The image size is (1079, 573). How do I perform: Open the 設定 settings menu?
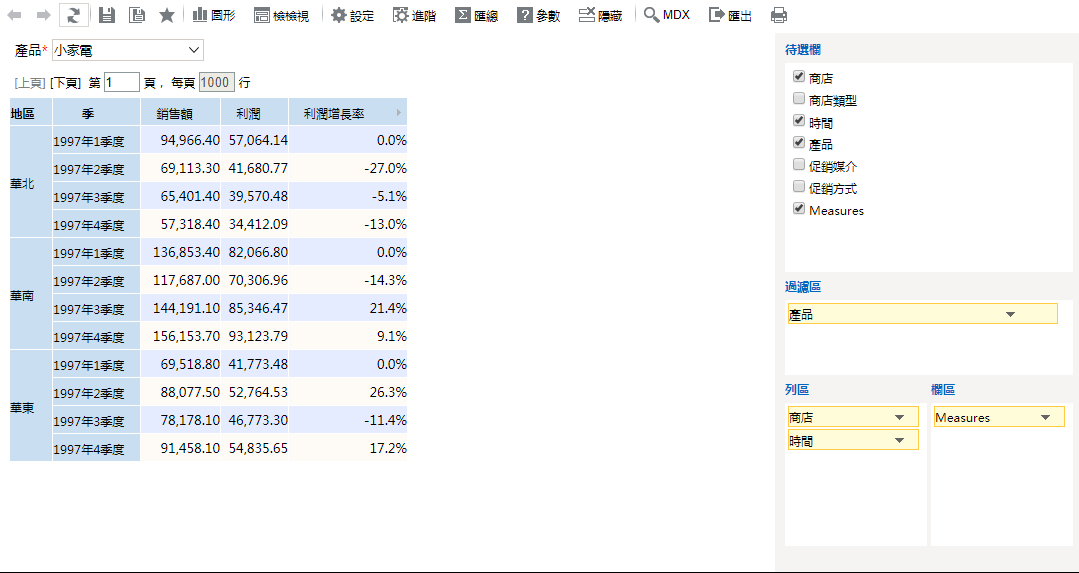[x=352, y=15]
